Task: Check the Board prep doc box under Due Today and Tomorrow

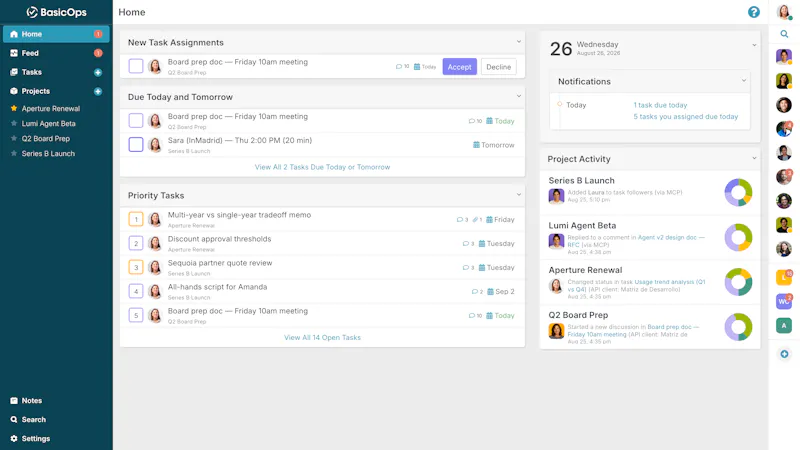Action: tap(136, 121)
